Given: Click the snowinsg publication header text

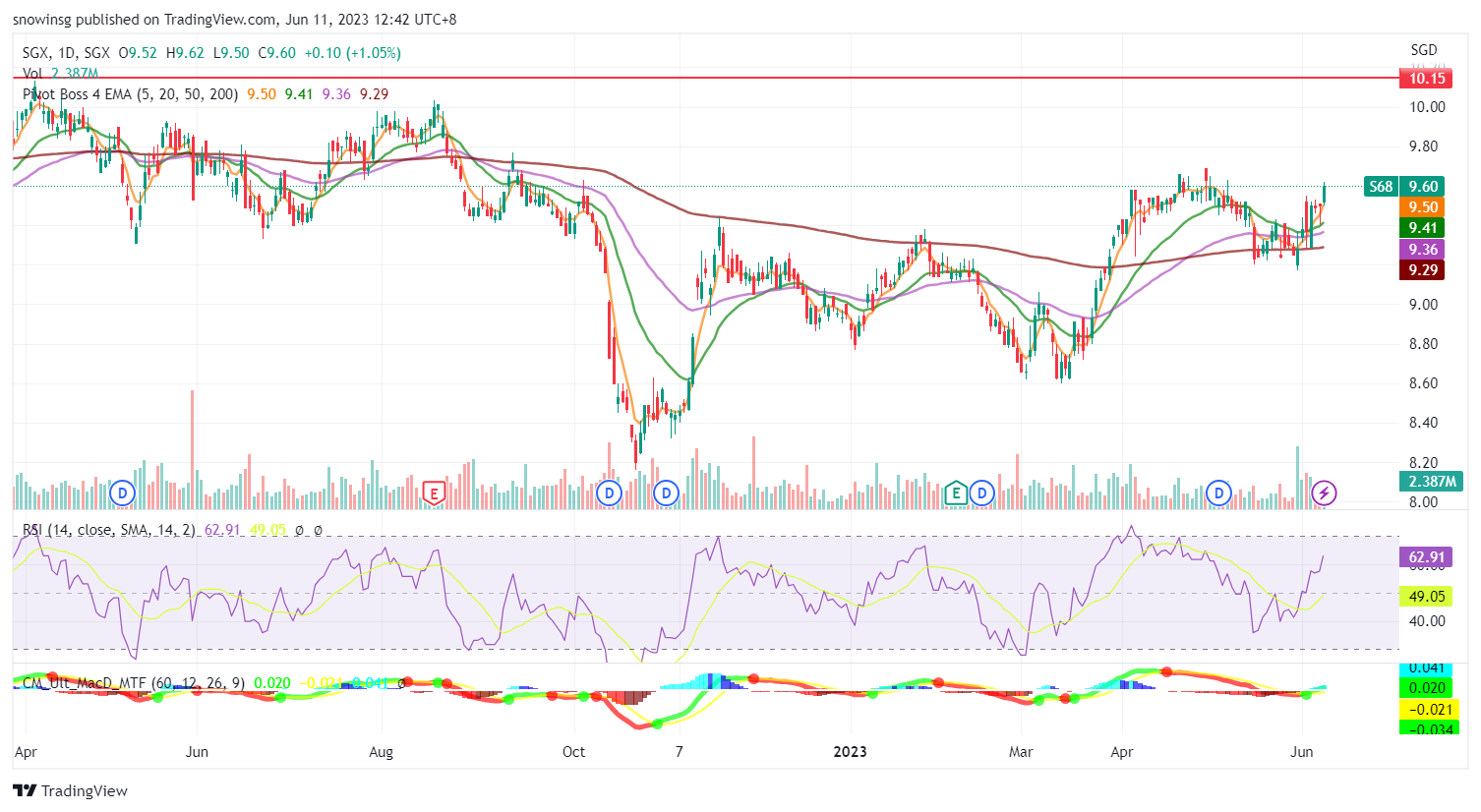Looking at the screenshot, I should tap(234, 19).
